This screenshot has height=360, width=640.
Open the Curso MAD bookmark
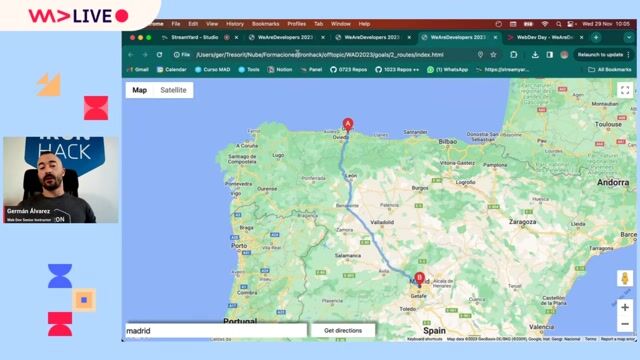(213, 70)
